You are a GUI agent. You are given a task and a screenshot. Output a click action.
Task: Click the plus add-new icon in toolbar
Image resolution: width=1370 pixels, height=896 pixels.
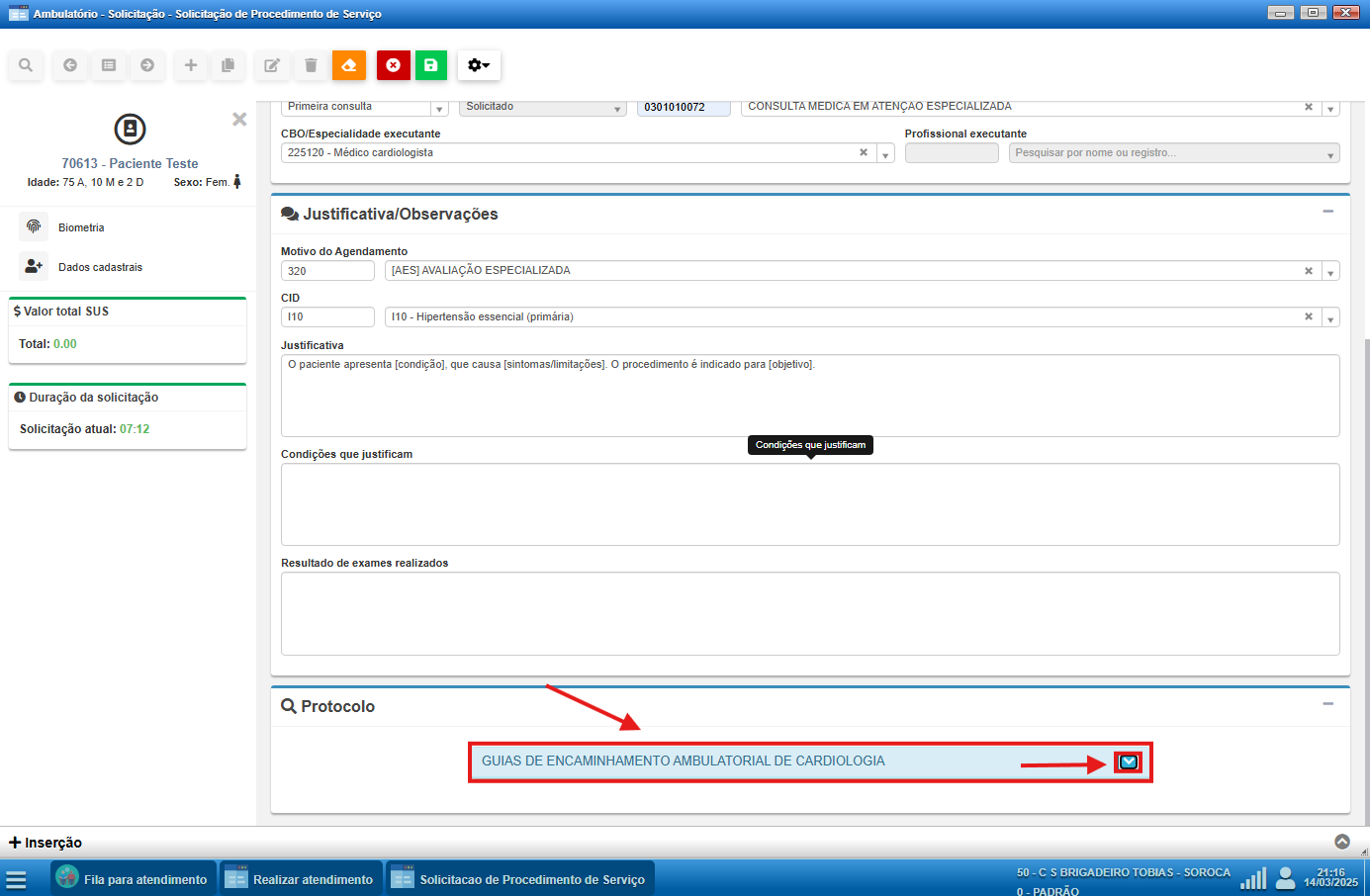pos(191,65)
